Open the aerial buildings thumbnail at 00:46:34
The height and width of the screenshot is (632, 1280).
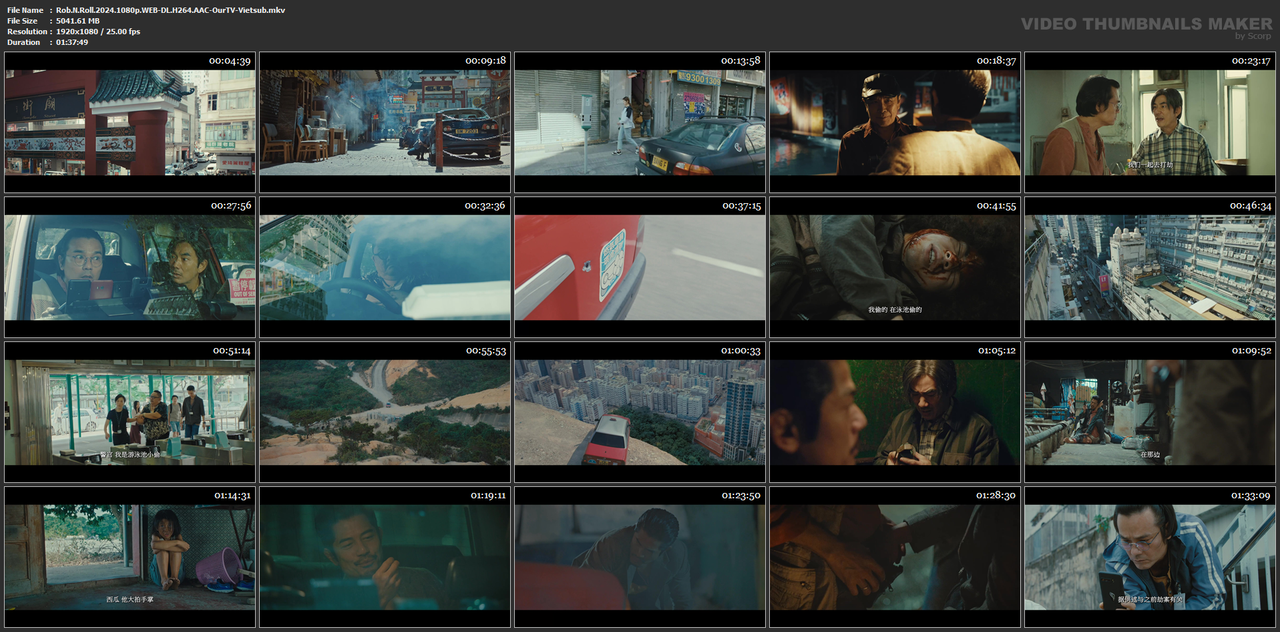[1150, 267]
